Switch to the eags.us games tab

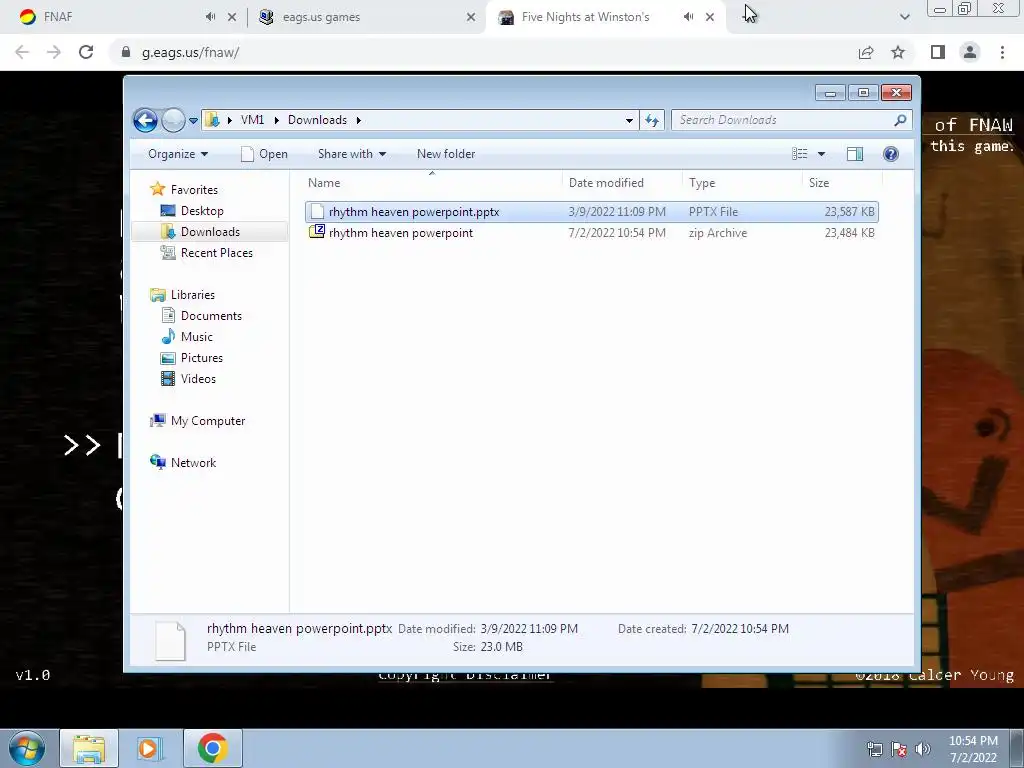tap(366, 17)
